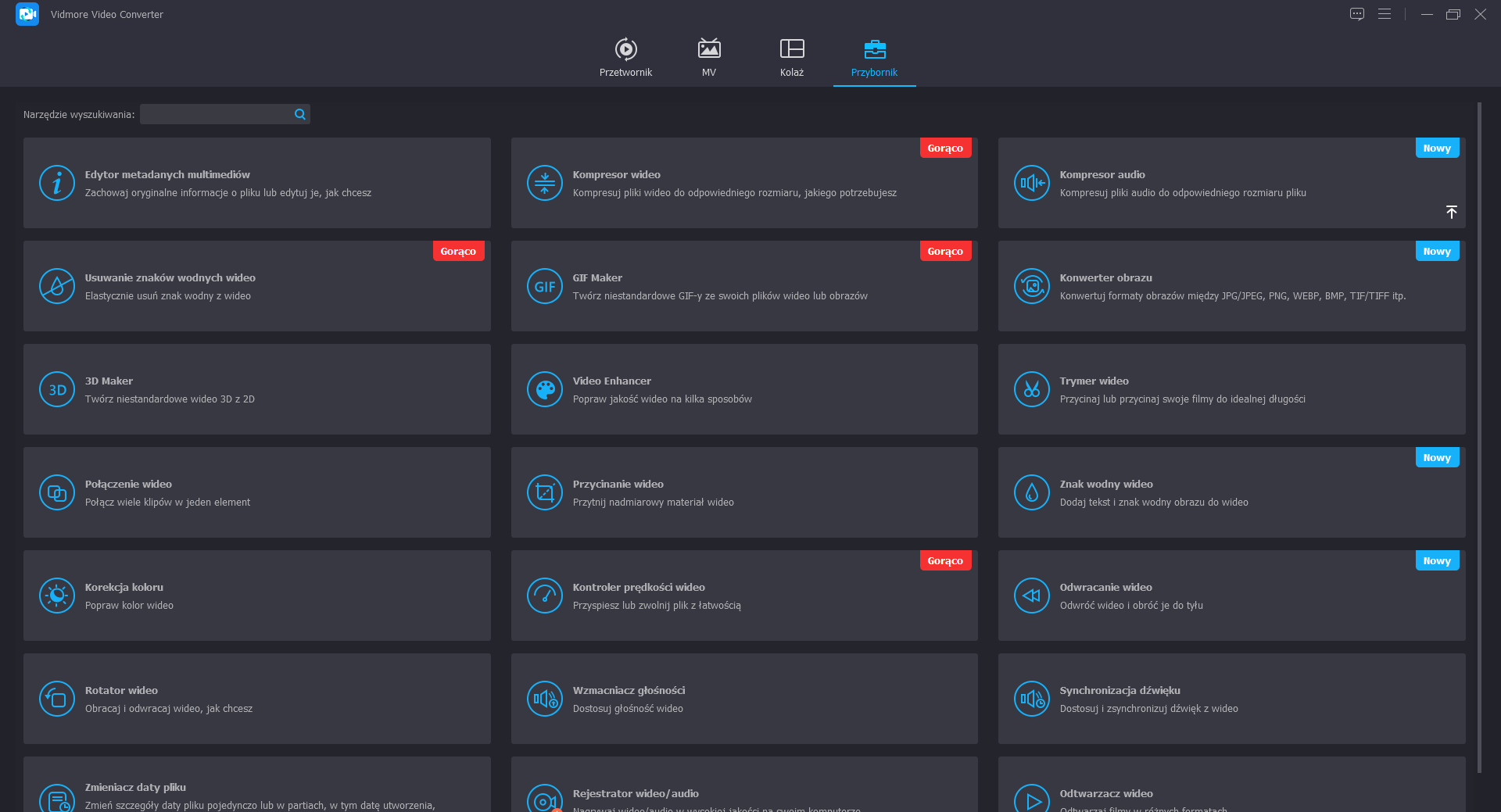
Task: Click the Gorąco badge on Kontroler prędkości wideo card
Action: (945, 560)
